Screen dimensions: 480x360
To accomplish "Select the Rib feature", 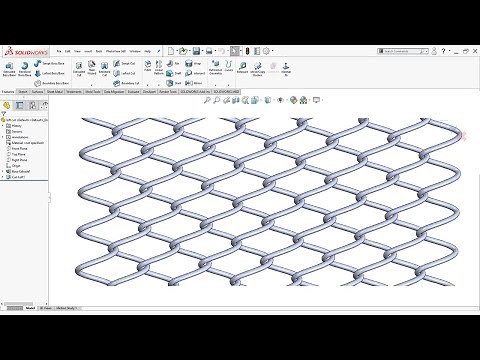I will pyautogui.click(x=173, y=63).
